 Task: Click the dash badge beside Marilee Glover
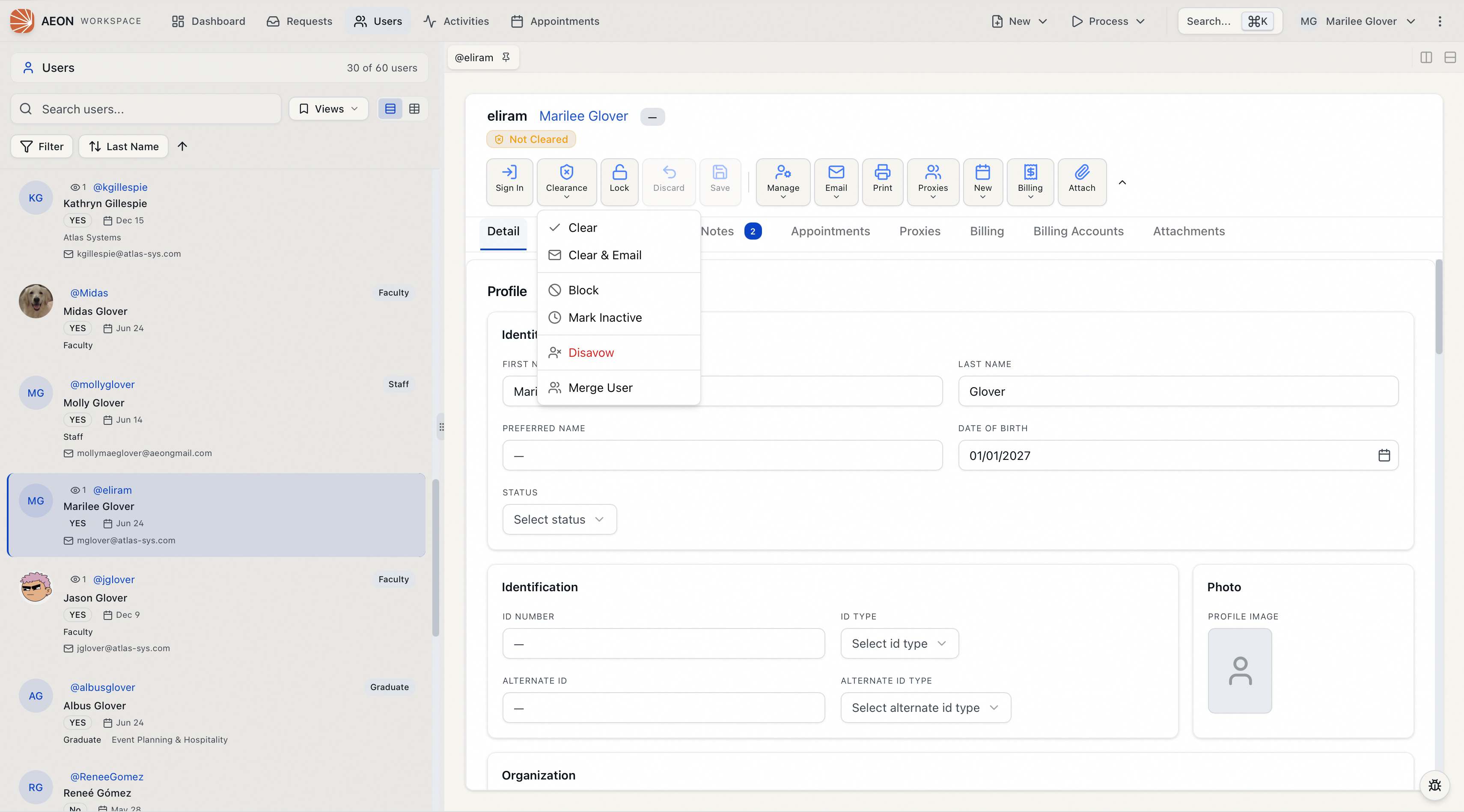point(652,117)
